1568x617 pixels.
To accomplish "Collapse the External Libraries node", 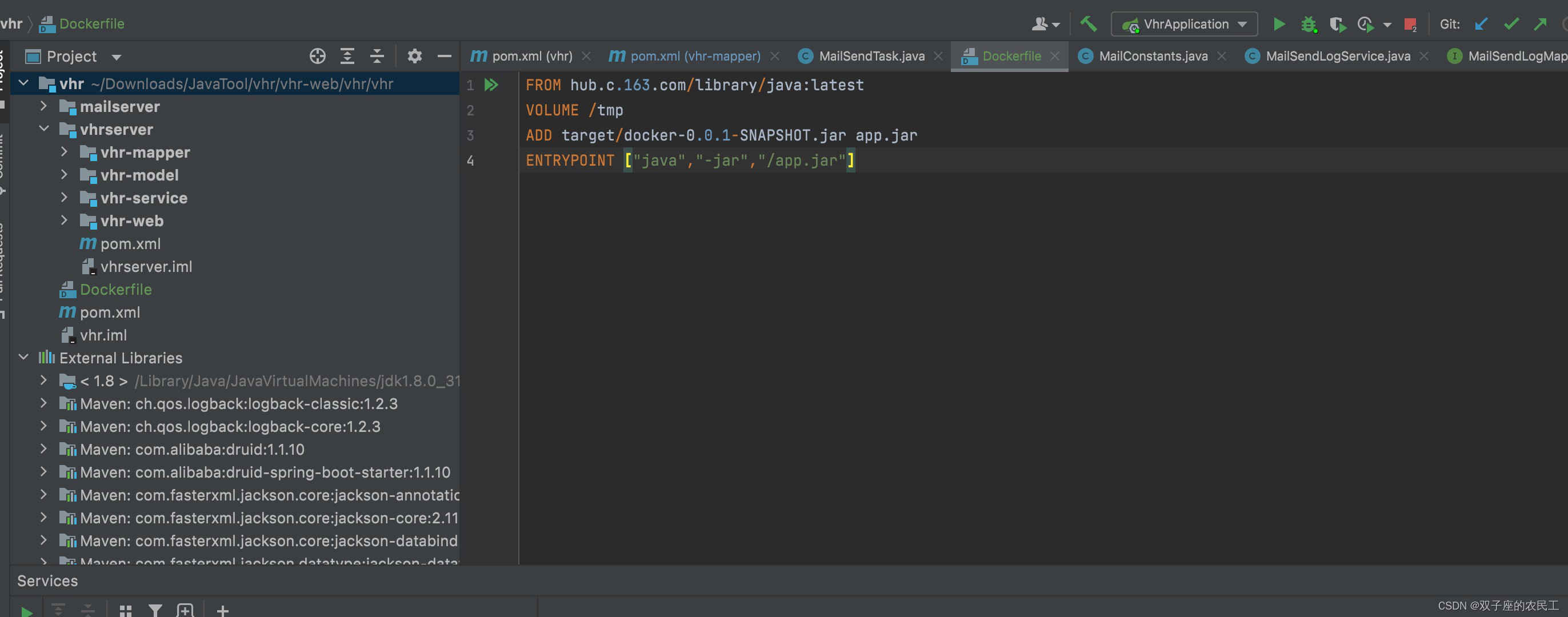I will (23, 357).
